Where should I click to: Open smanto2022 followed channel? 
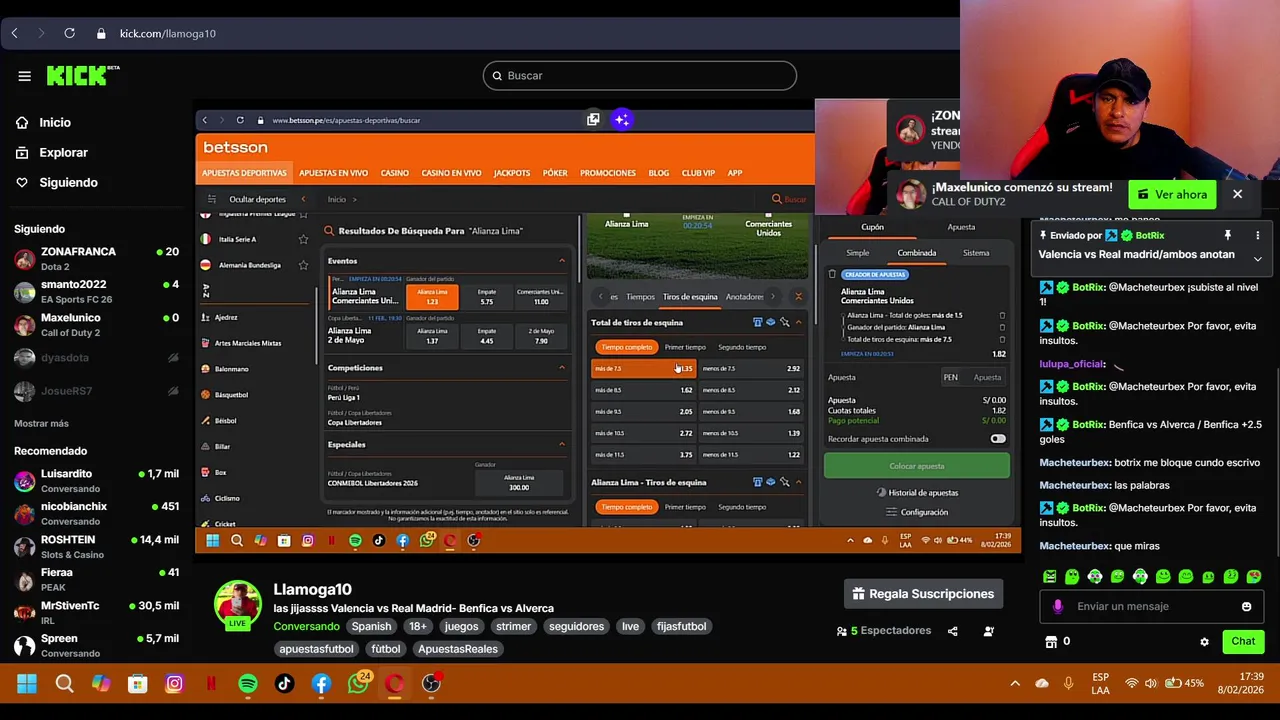coord(96,292)
